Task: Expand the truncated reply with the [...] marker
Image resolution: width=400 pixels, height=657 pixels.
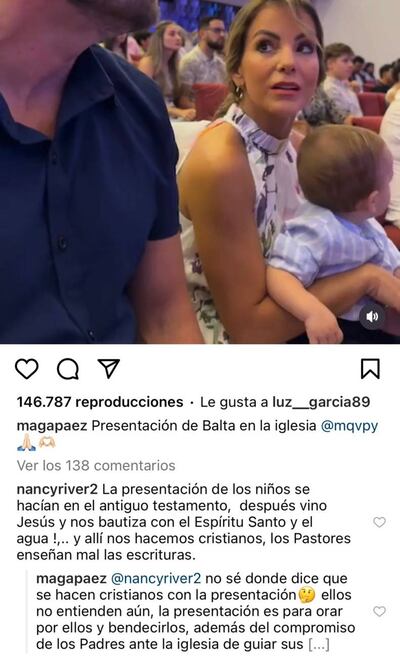Action: [x=319, y=644]
